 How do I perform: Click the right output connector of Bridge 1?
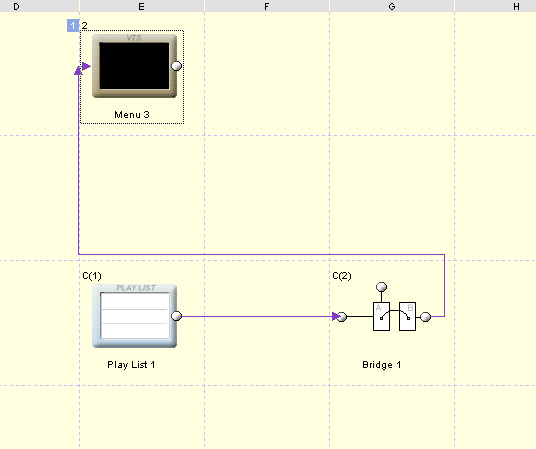[425, 317]
